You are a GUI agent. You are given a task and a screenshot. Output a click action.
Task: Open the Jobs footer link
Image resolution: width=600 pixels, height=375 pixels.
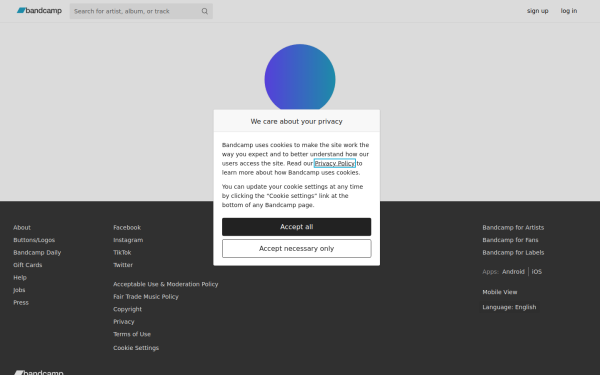pyautogui.click(x=19, y=290)
